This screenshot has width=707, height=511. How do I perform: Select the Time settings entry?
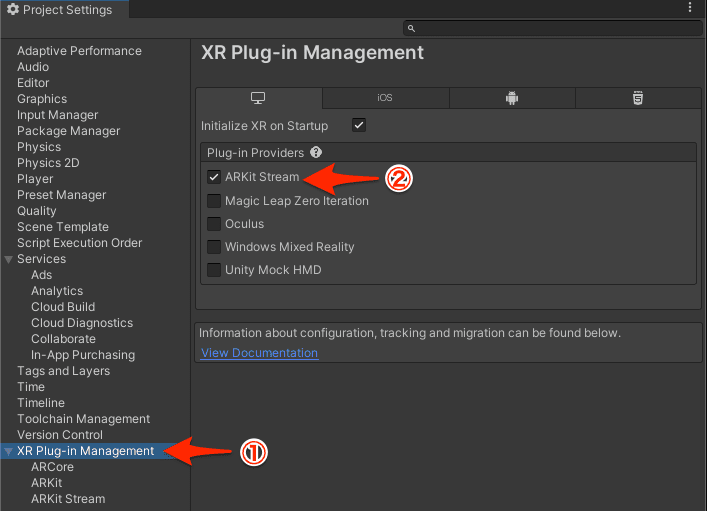click(31, 387)
